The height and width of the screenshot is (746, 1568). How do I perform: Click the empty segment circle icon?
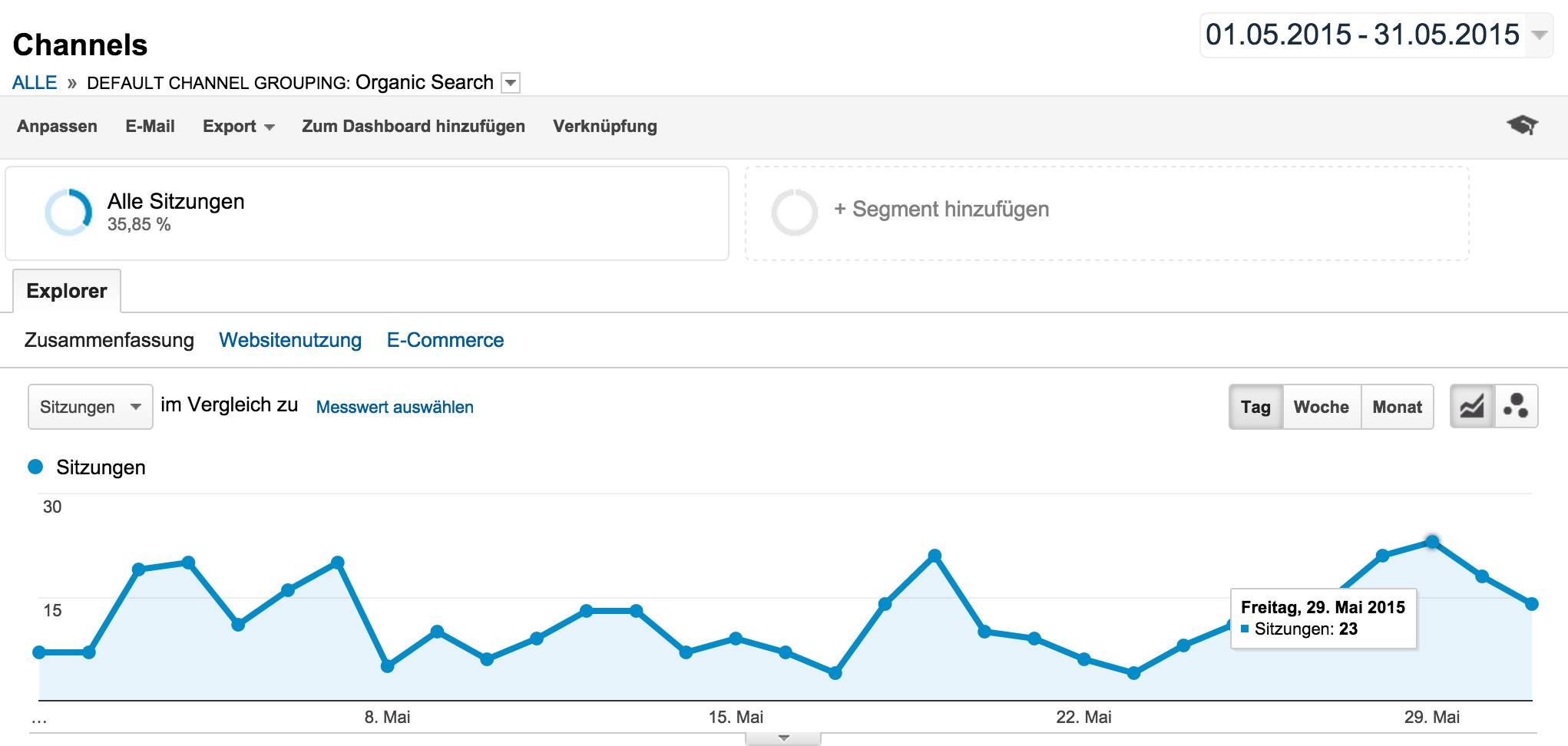pos(795,212)
